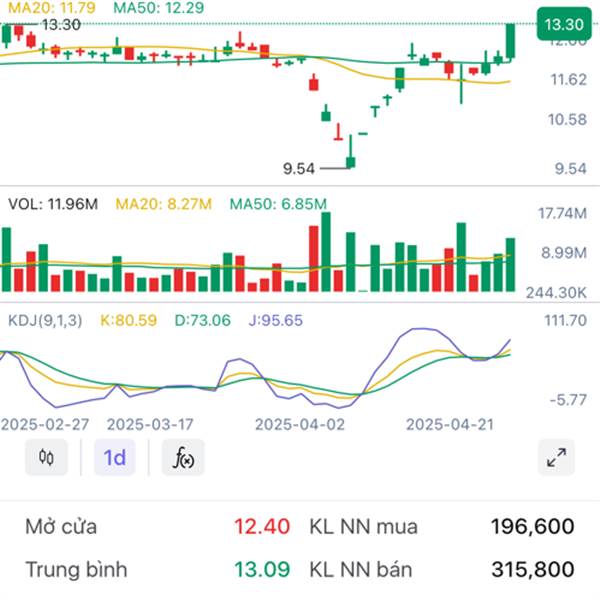Screen dimensions: 600x600
Task: Click the latest tall green candlestick
Action: click(x=510, y=41)
